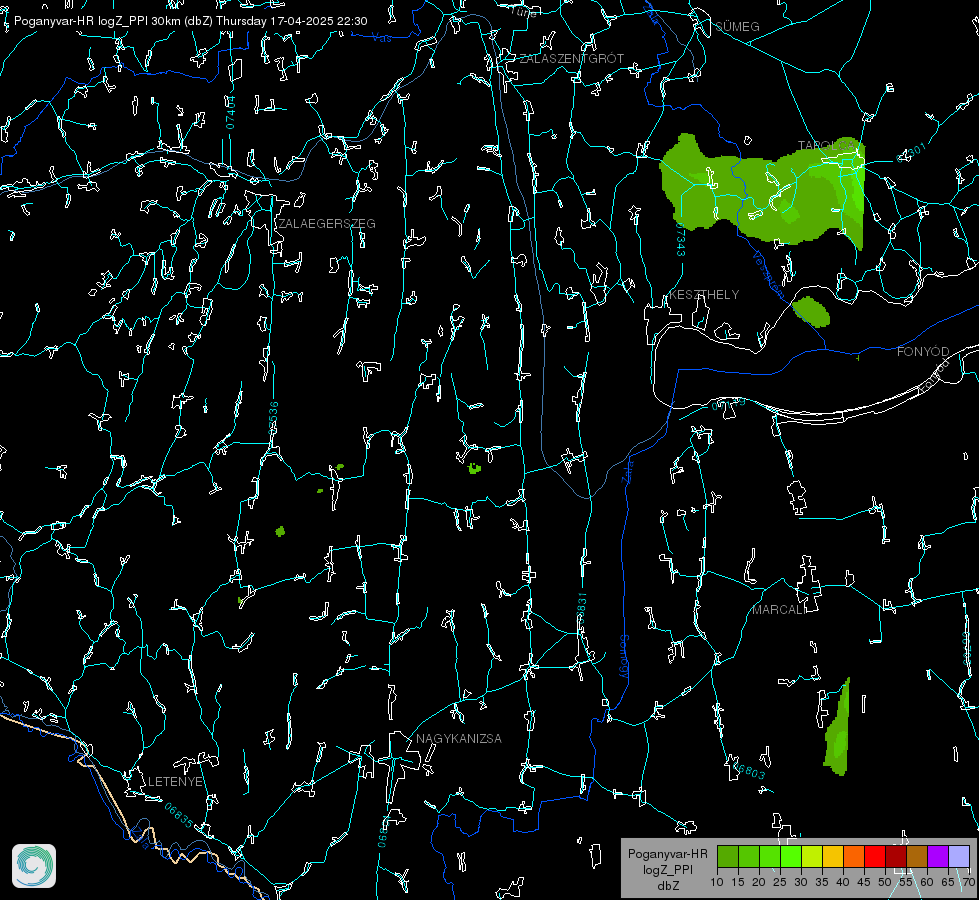Click the legend unit label 'dbZ'
Image resolution: width=979 pixels, height=900 pixels.
point(667,886)
